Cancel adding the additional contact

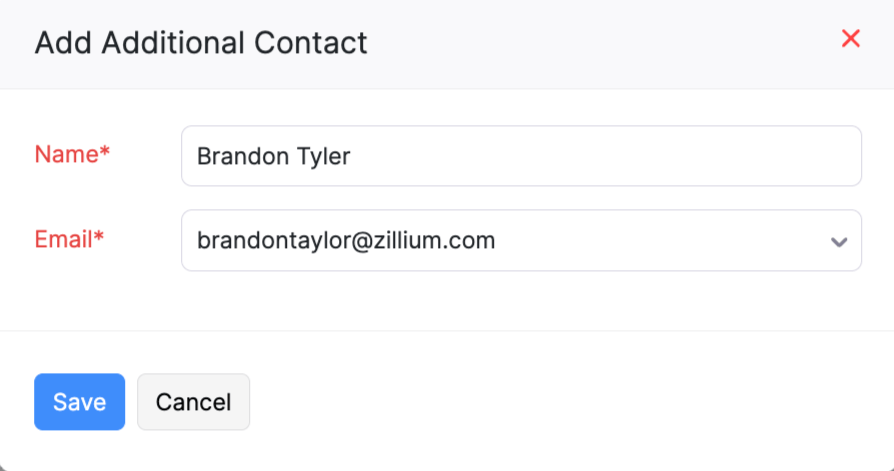tap(193, 402)
